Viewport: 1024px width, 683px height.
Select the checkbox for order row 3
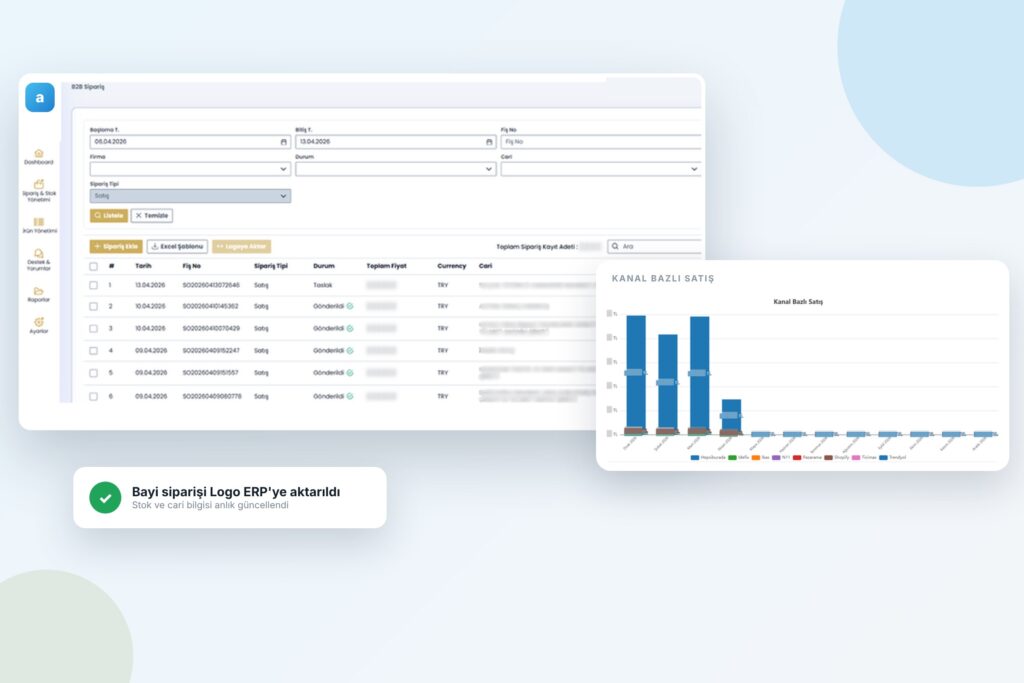93,328
